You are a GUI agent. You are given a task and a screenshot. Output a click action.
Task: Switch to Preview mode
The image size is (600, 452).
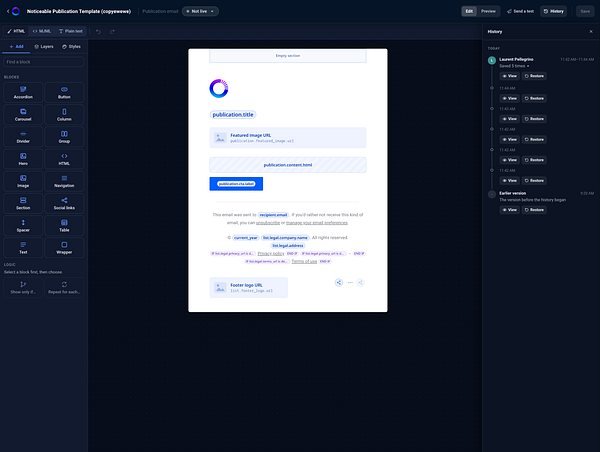coord(488,11)
